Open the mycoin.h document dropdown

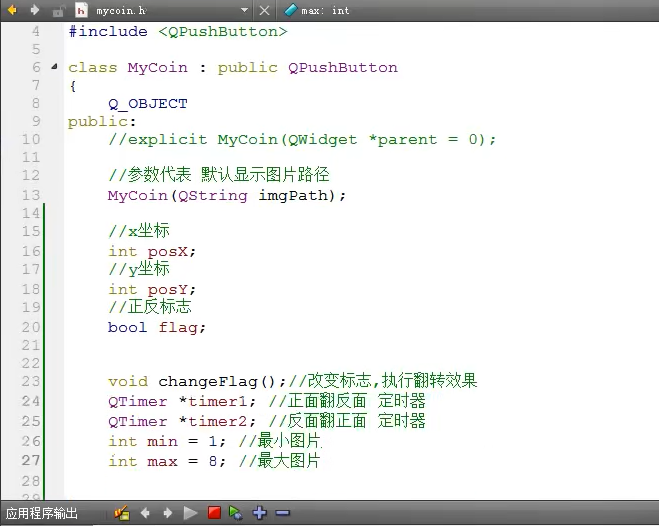(244, 10)
